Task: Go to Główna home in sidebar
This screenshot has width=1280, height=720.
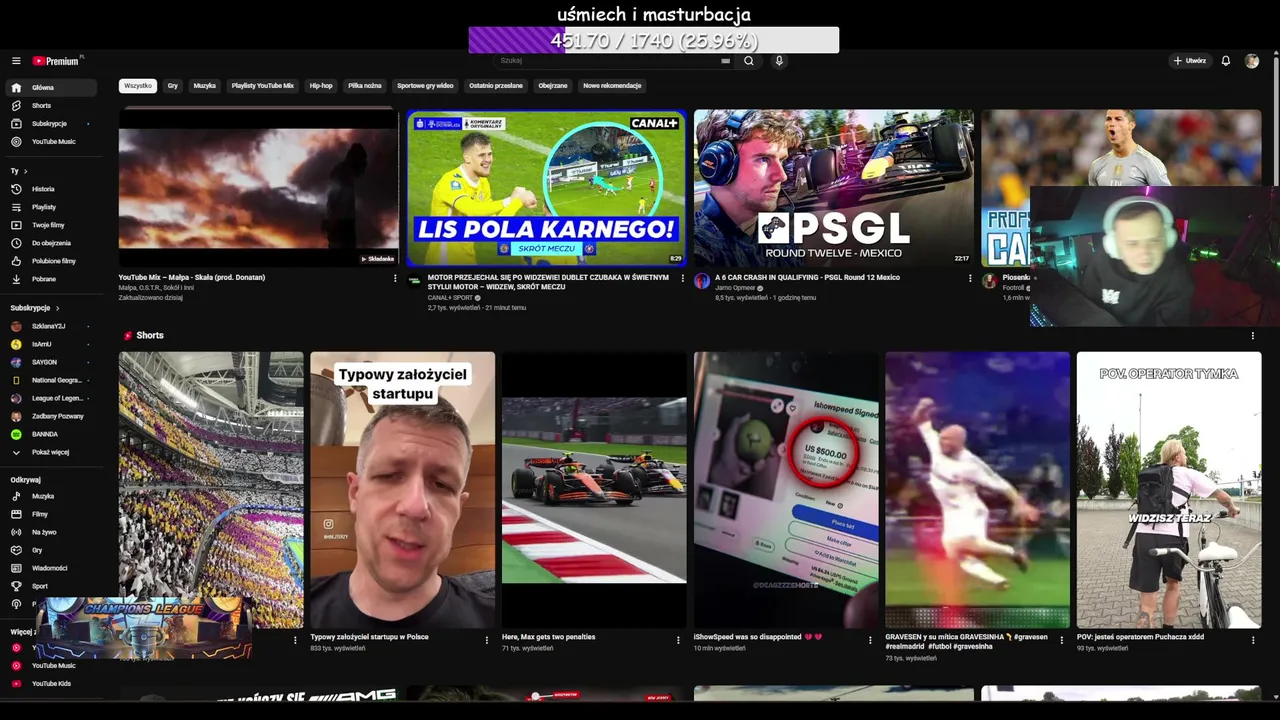Action: pos(53,87)
